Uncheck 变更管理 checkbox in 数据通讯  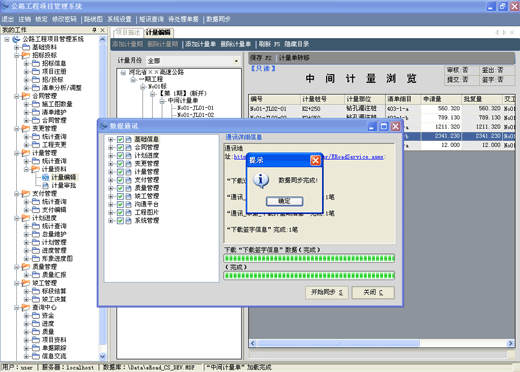pos(120,164)
